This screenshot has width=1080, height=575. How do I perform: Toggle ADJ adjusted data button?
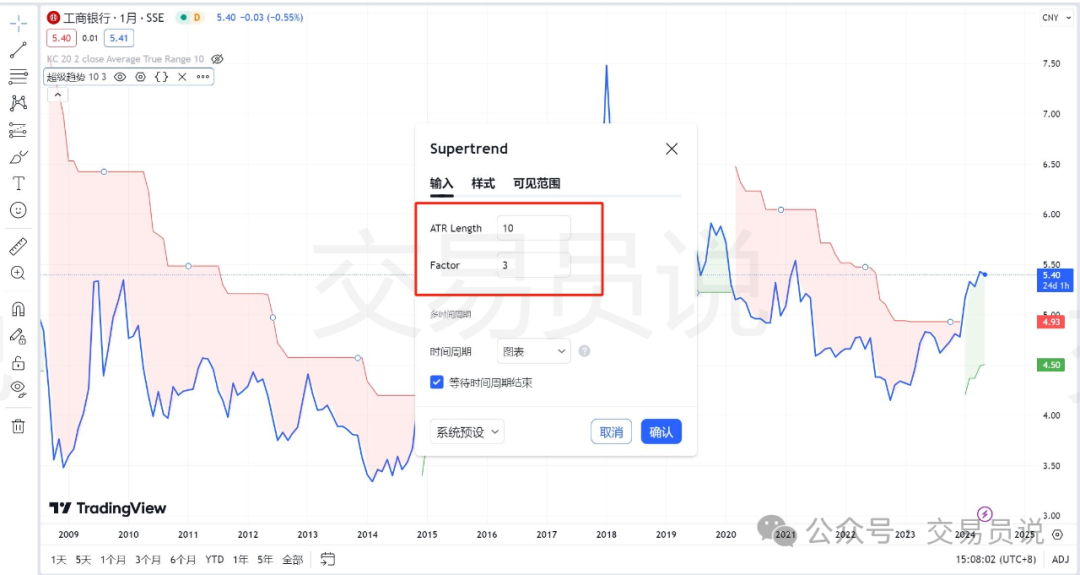(x=1061, y=560)
